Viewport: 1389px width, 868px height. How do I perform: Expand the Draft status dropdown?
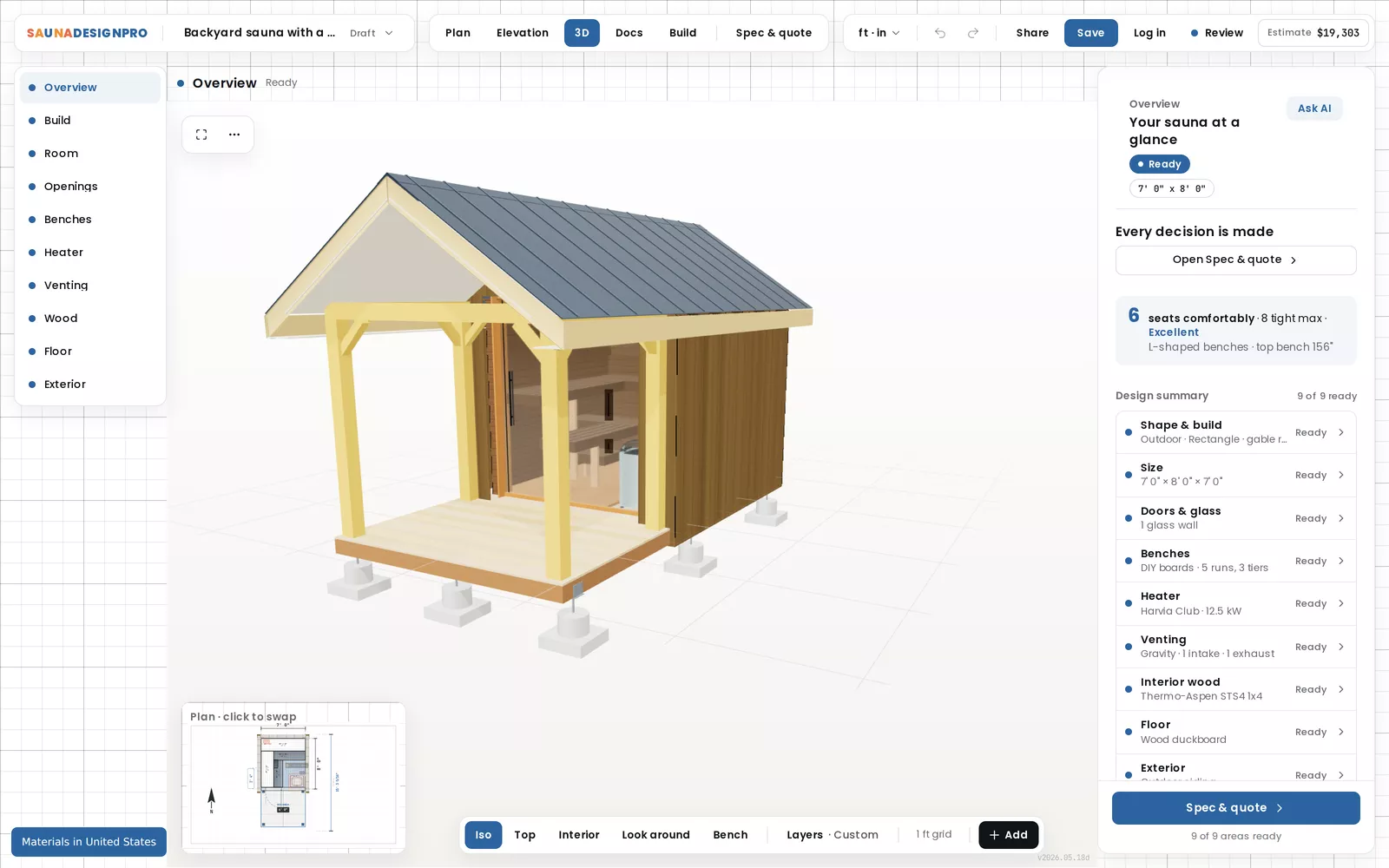(372, 33)
